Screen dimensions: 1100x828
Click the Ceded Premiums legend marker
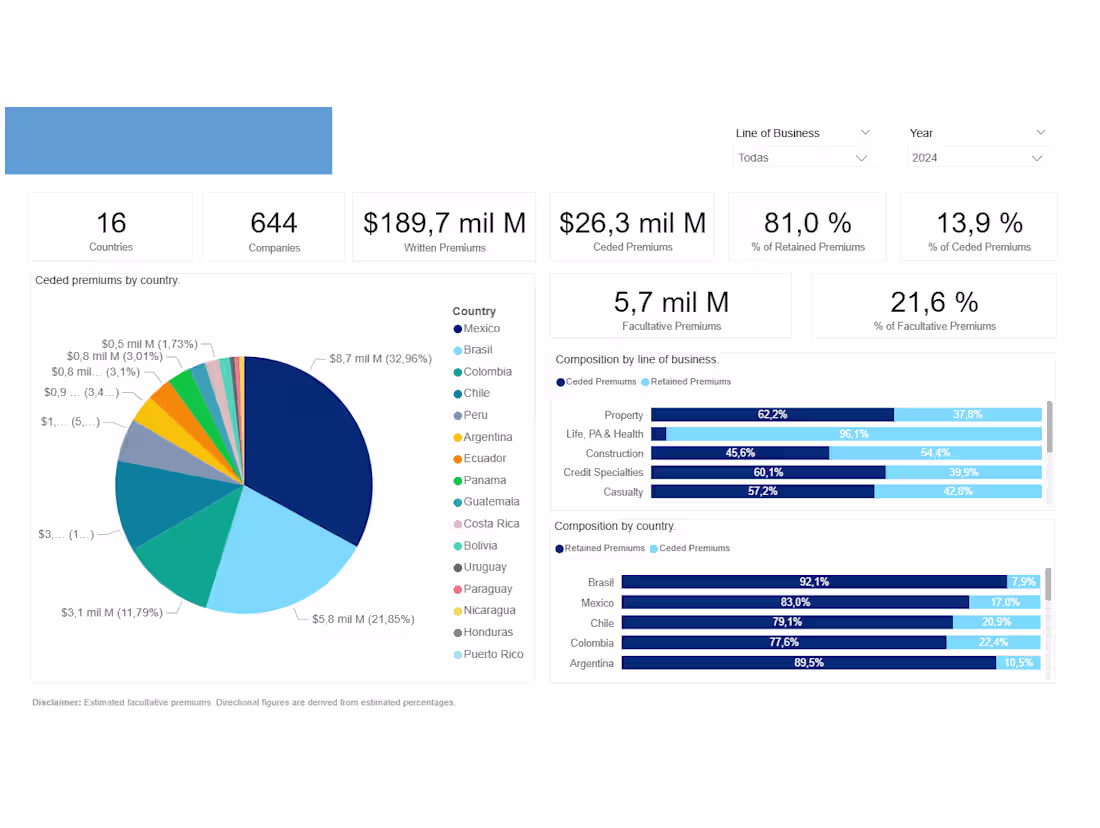[x=560, y=381]
